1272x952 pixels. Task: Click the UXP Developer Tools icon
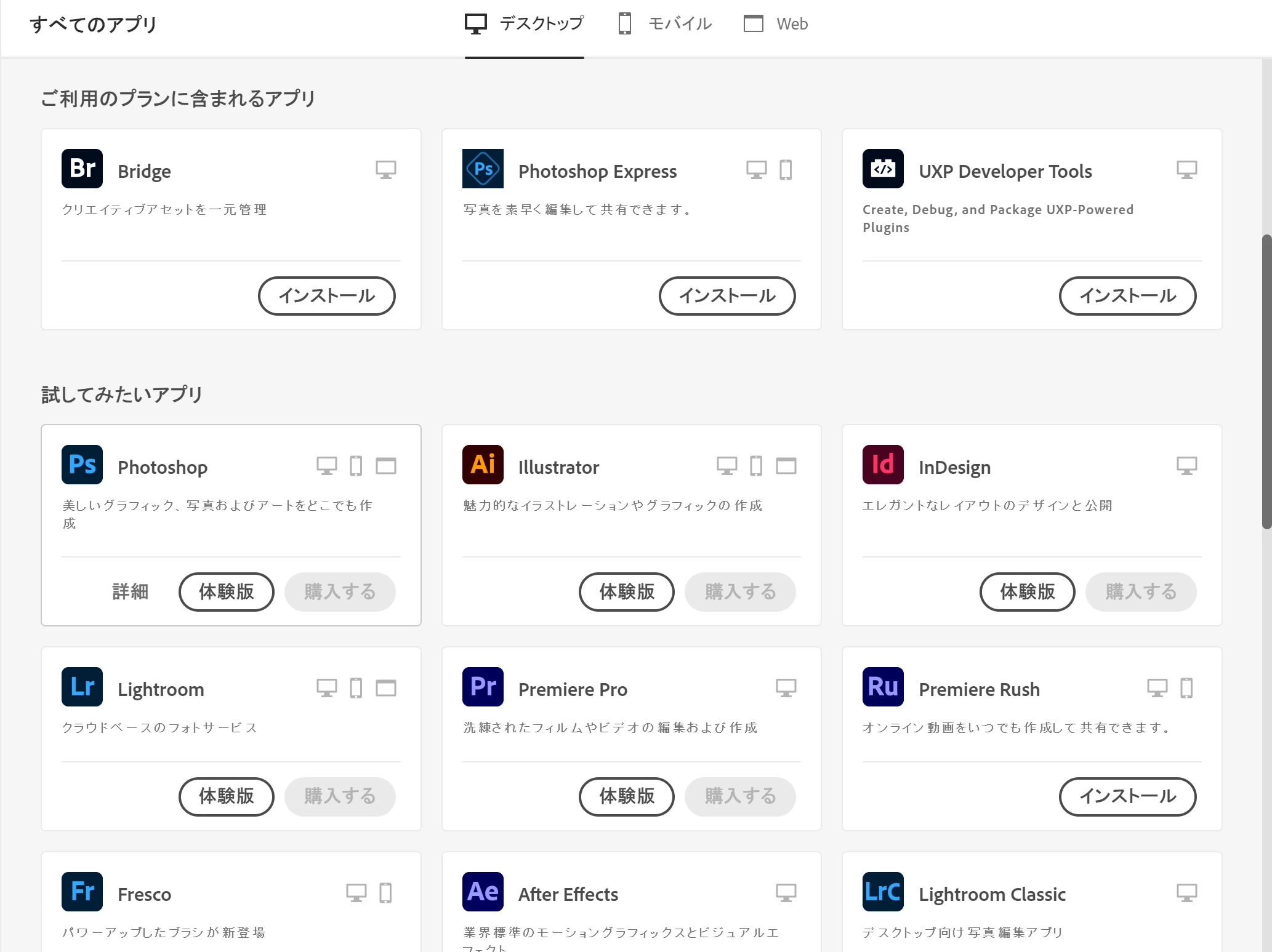tap(883, 169)
